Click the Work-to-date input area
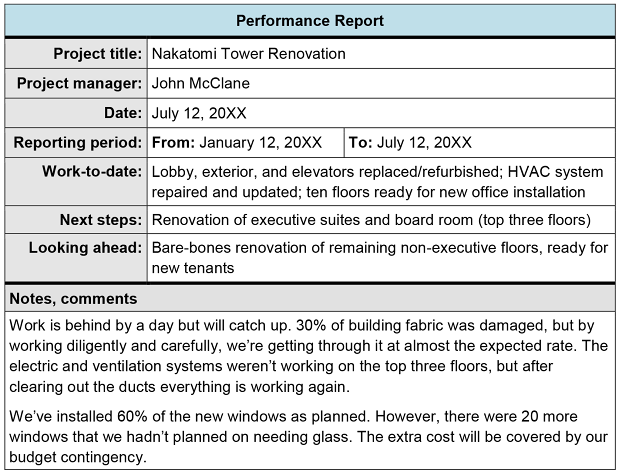This screenshot has height=473, width=619. point(380,181)
